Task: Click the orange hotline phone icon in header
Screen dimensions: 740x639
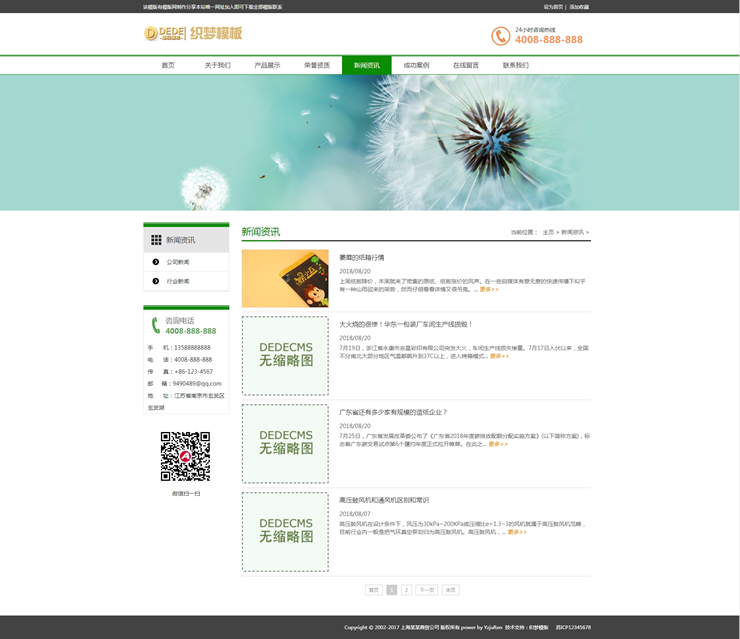Action: click(x=500, y=36)
